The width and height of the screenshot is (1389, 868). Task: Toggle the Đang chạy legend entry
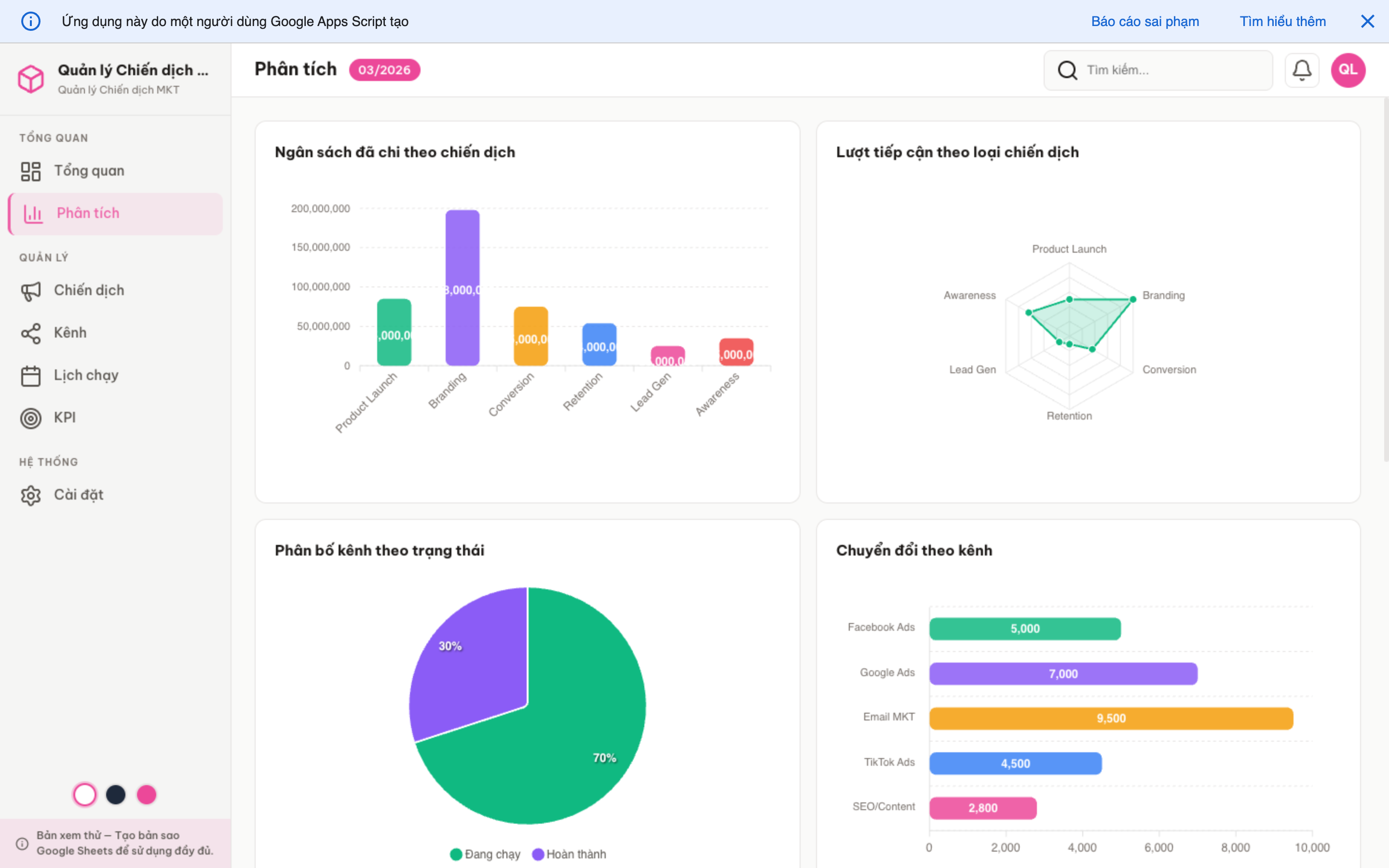[485, 854]
